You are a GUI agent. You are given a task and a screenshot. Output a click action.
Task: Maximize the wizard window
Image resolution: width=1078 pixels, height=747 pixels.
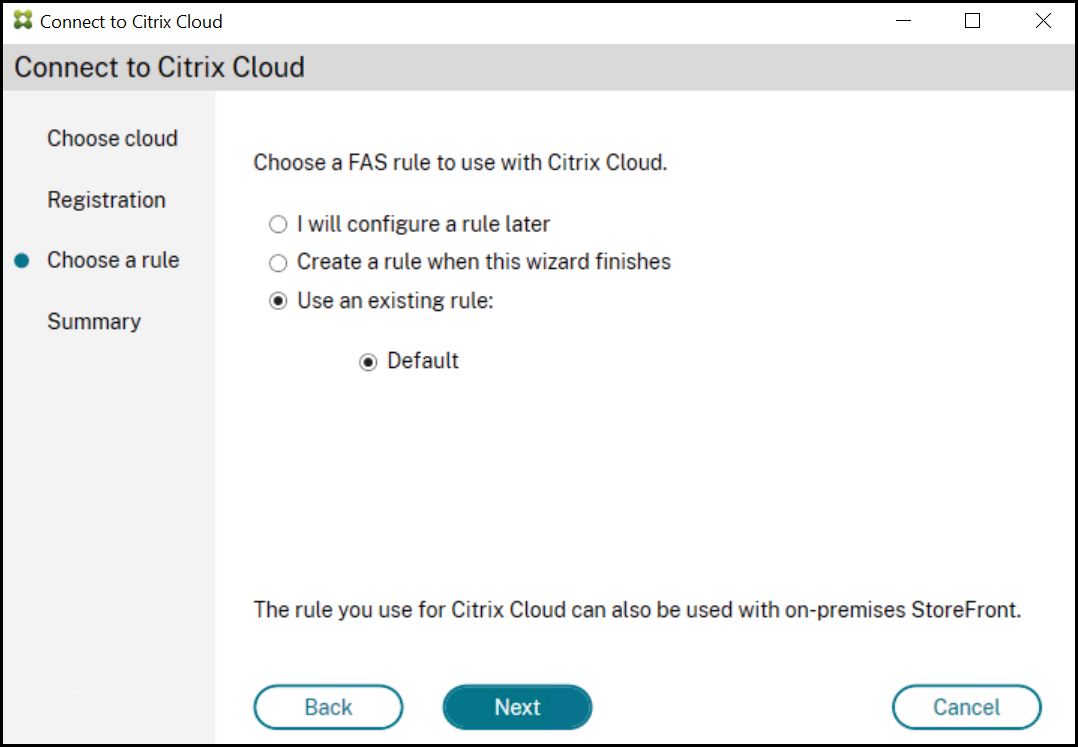pyautogui.click(x=972, y=21)
